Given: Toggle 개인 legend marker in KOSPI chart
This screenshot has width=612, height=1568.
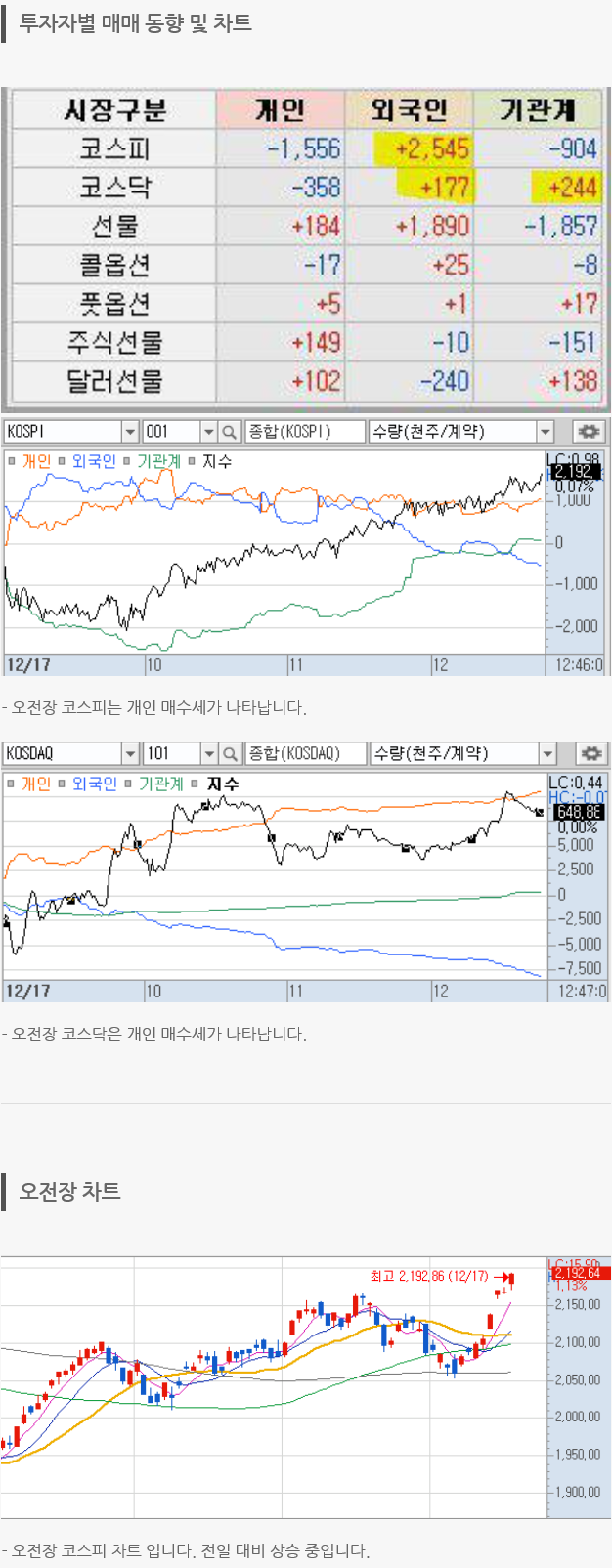Looking at the screenshot, I should pos(13,461).
